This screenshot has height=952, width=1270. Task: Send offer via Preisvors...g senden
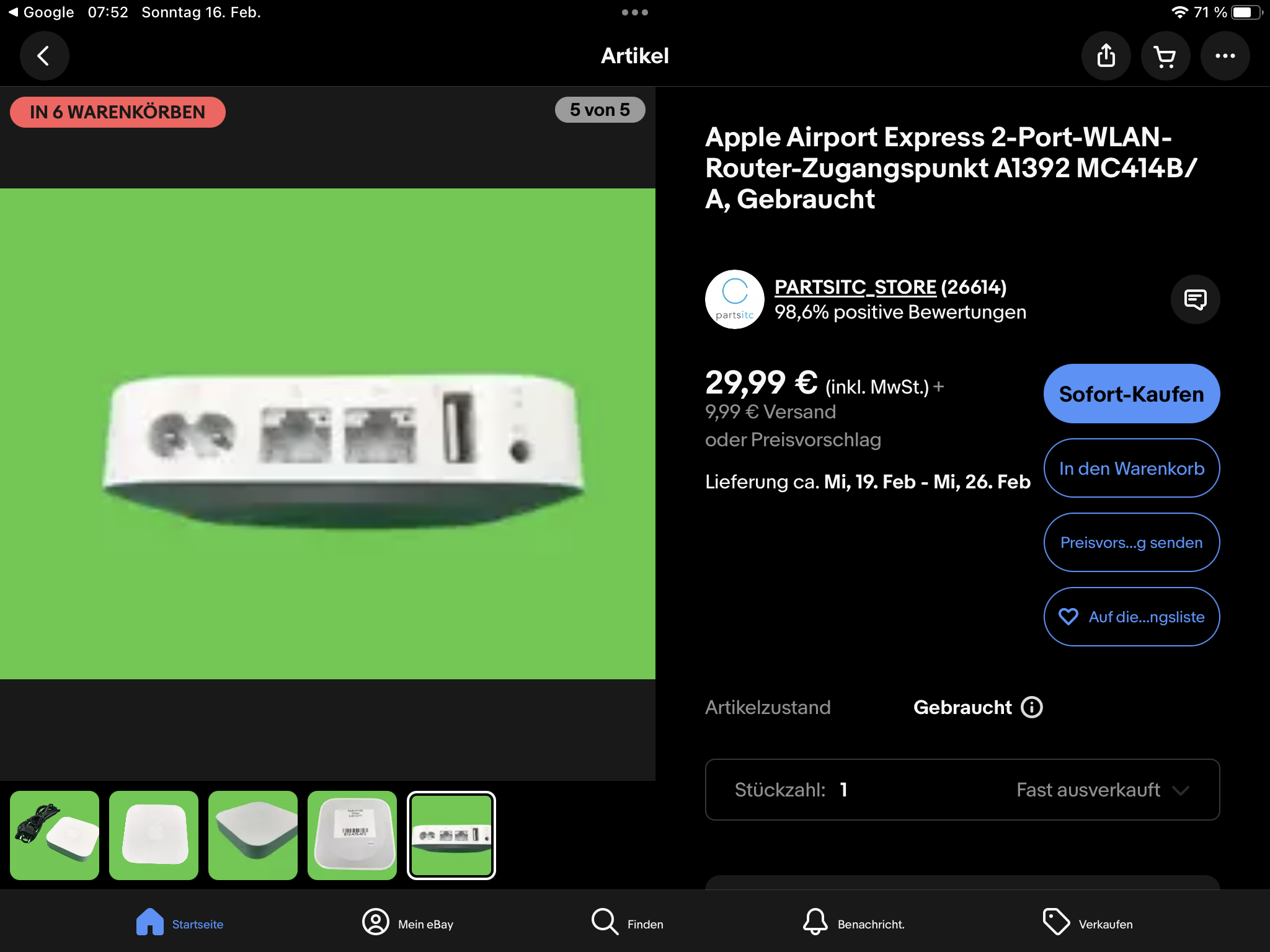(1132, 542)
